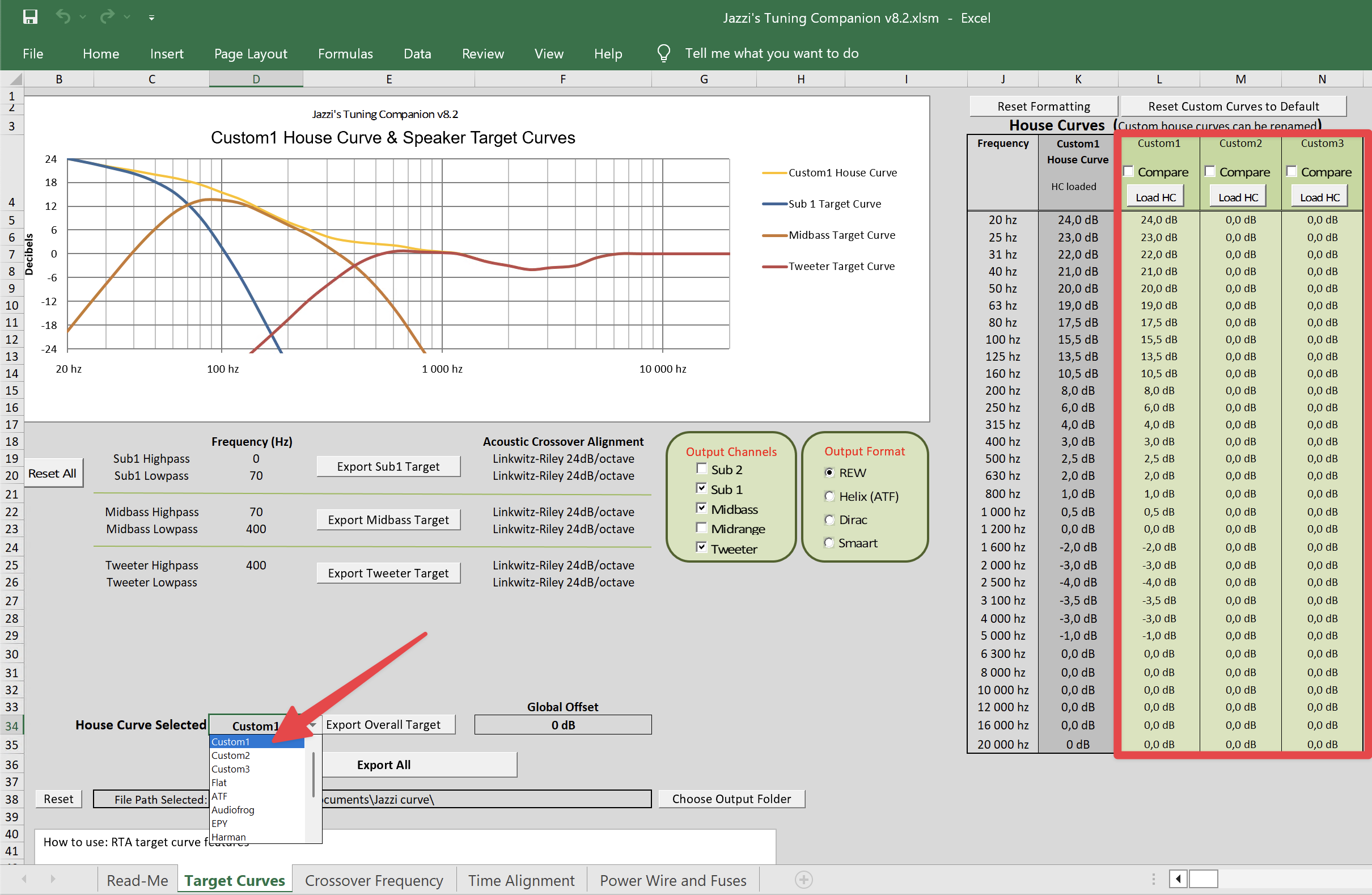Select Dirac output format
The width and height of the screenshot is (1372, 895).
click(x=829, y=520)
